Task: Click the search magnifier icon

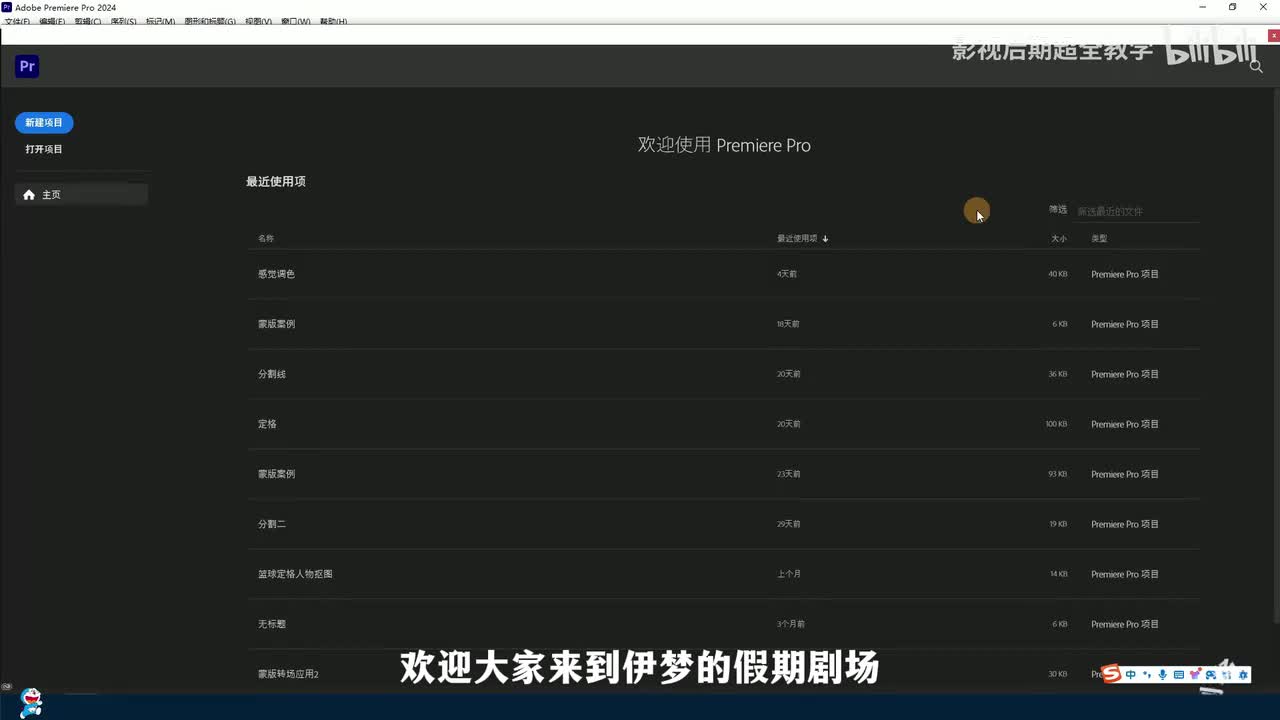Action: tap(1256, 67)
